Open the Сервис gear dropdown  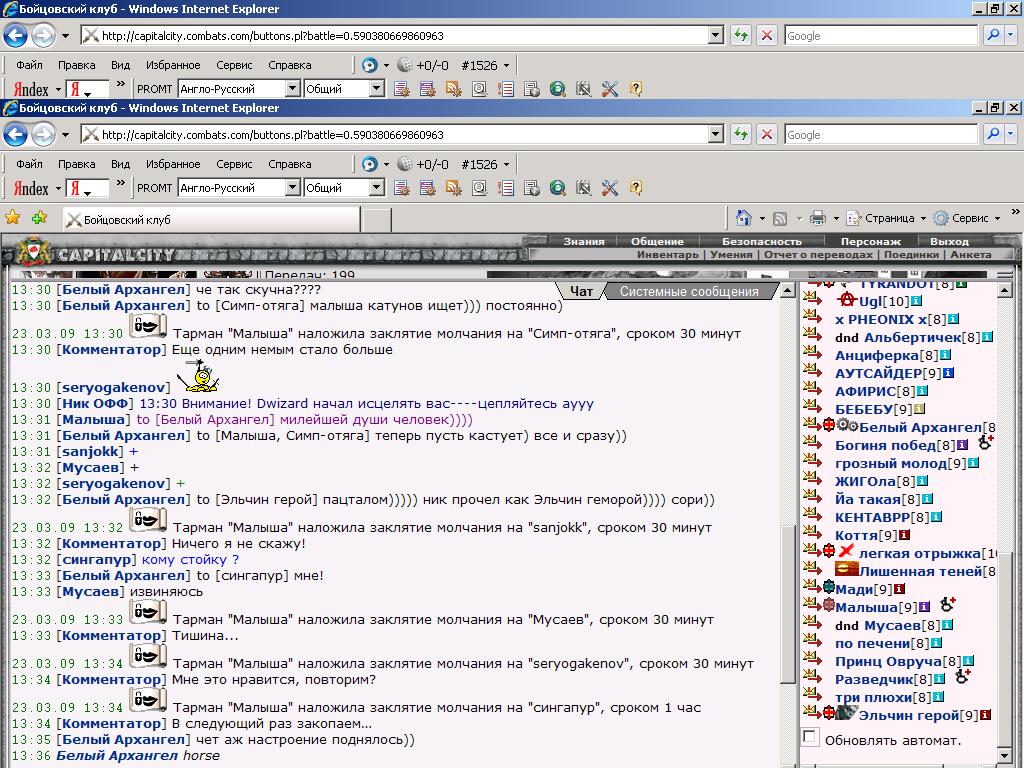tap(967, 218)
